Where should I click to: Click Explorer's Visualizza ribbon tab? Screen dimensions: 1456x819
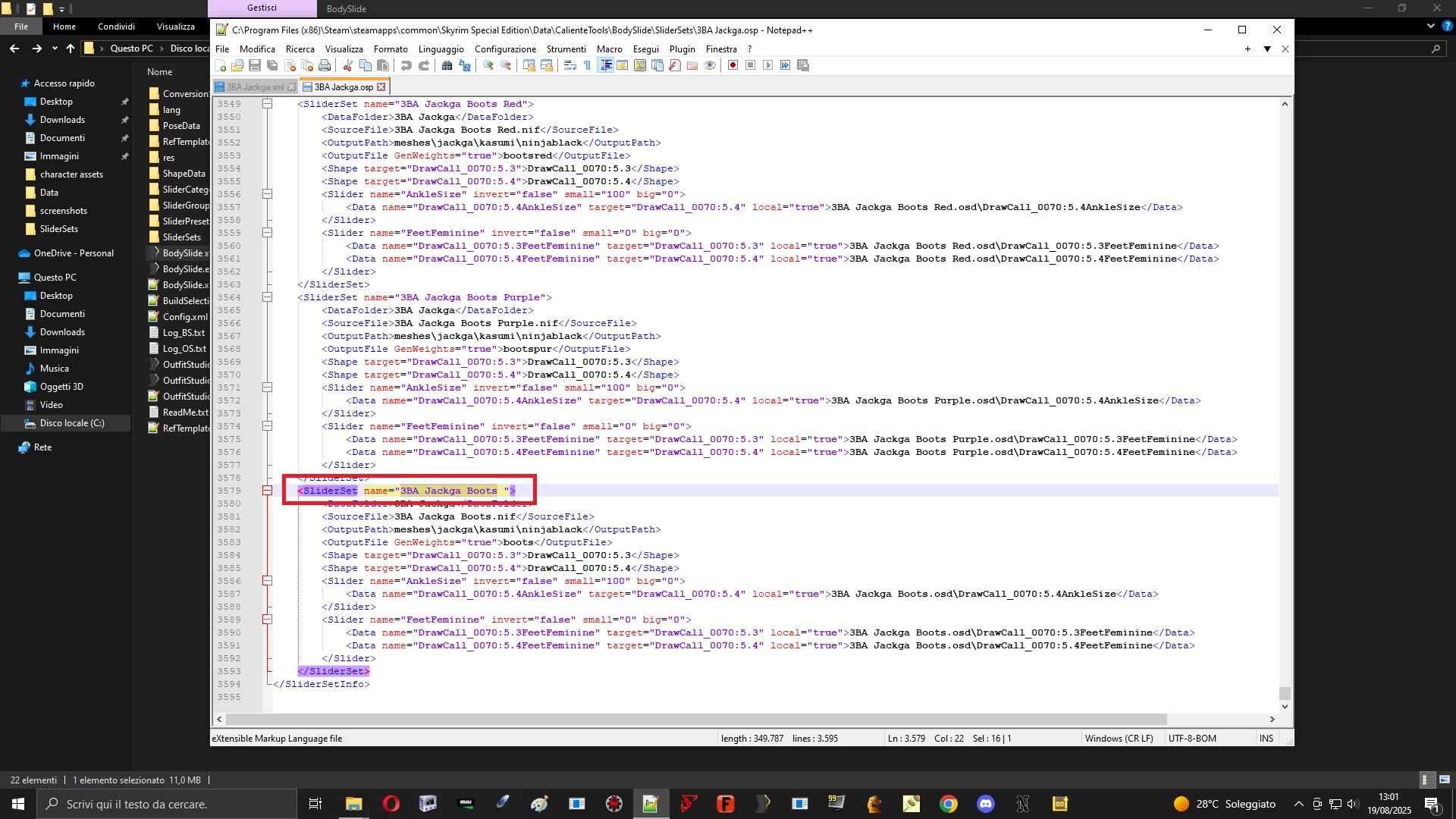pyautogui.click(x=176, y=27)
